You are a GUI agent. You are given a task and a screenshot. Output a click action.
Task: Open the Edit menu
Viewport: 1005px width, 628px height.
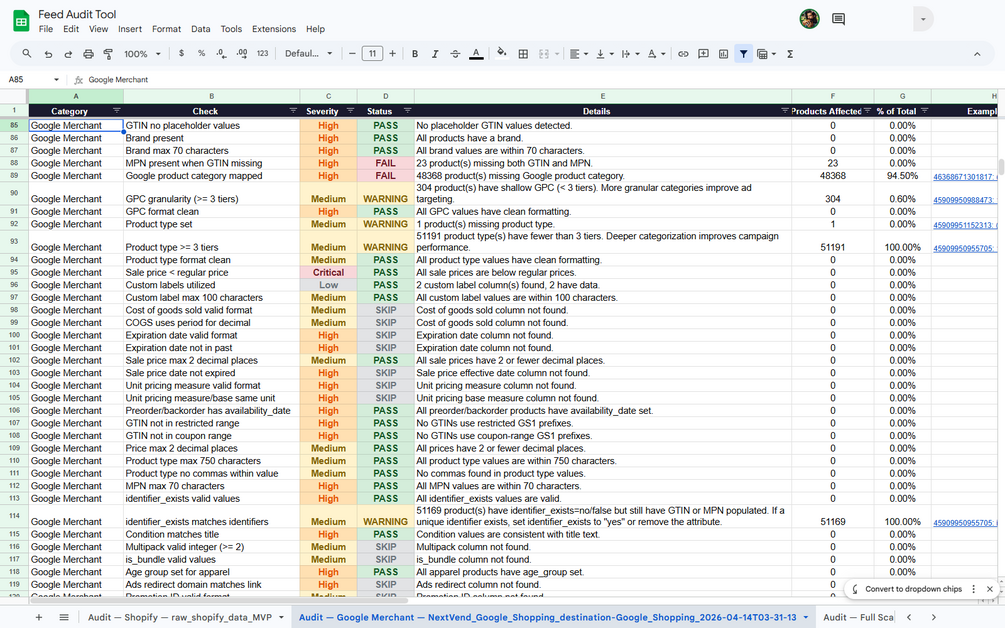tap(71, 29)
